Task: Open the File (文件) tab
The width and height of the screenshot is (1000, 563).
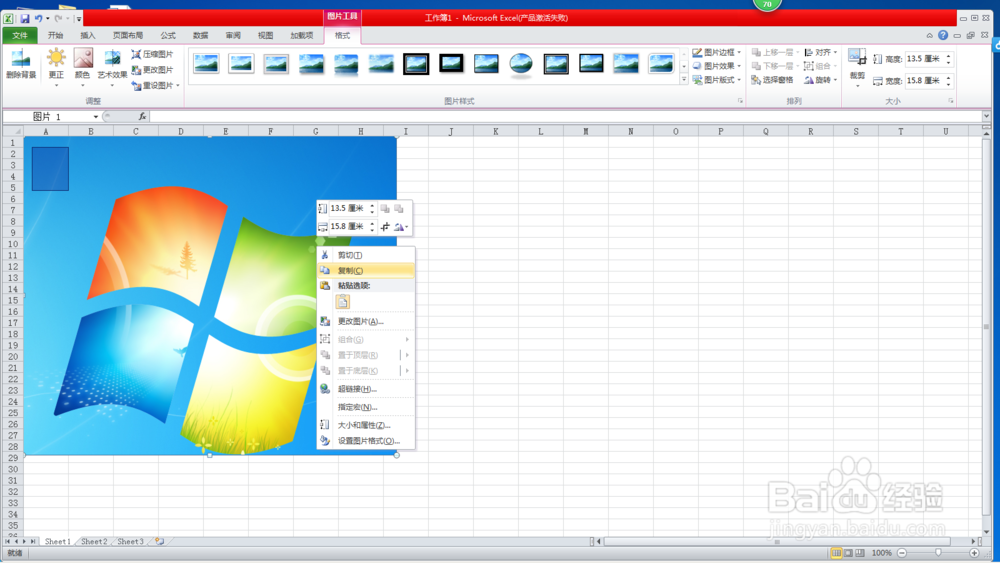Action: tap(20, 35)
